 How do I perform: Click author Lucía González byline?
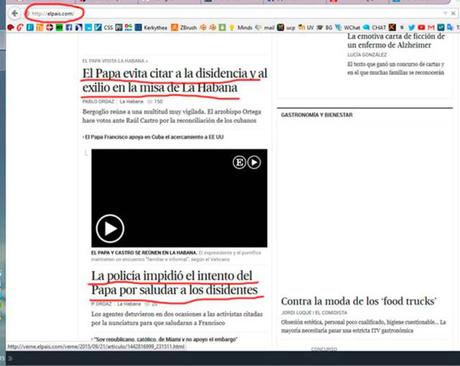367,55
